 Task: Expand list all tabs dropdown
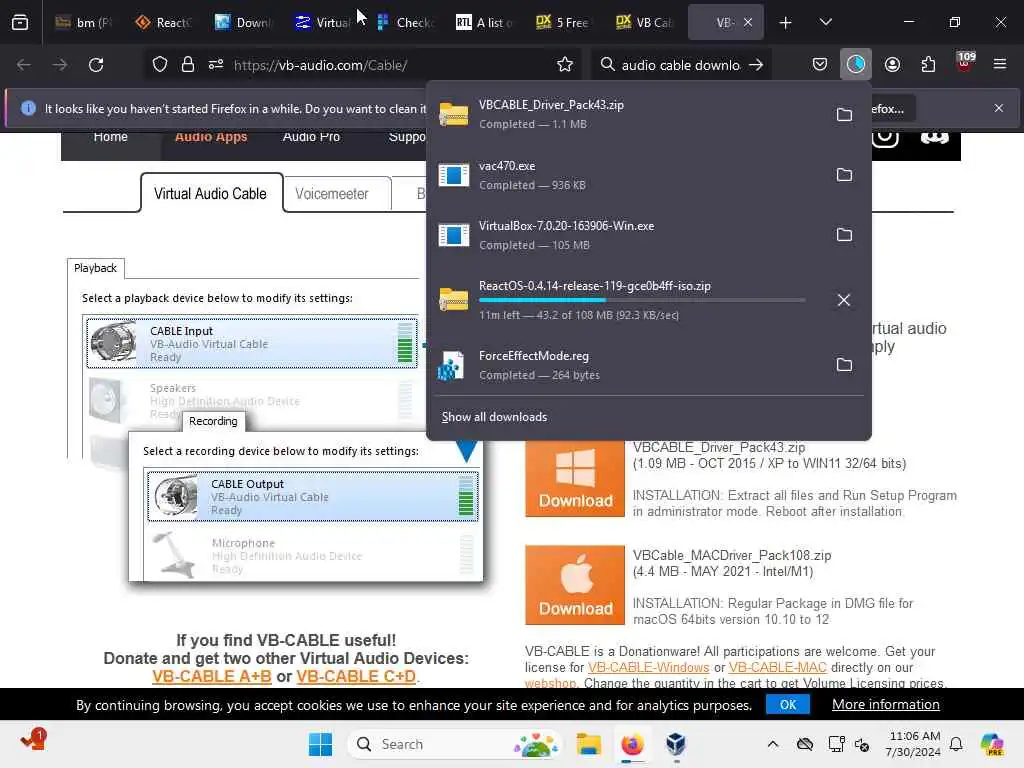[825, 23]
